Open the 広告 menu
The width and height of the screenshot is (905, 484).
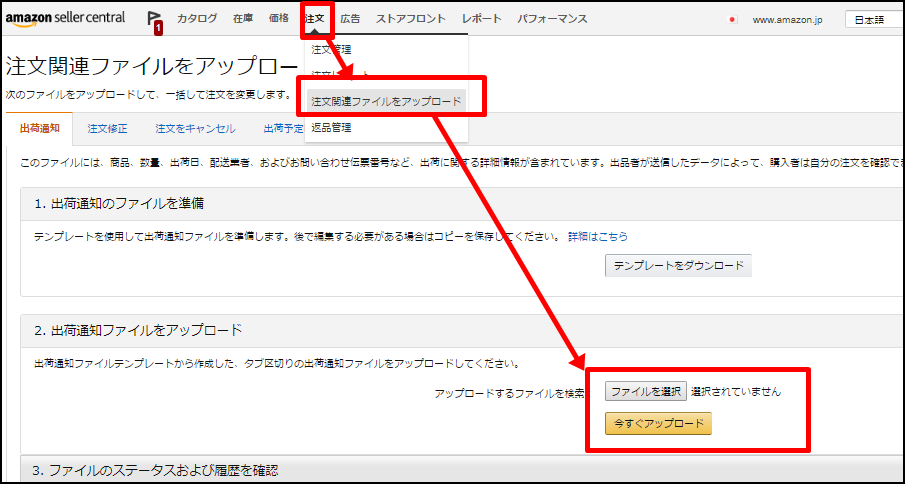[350, 19]
